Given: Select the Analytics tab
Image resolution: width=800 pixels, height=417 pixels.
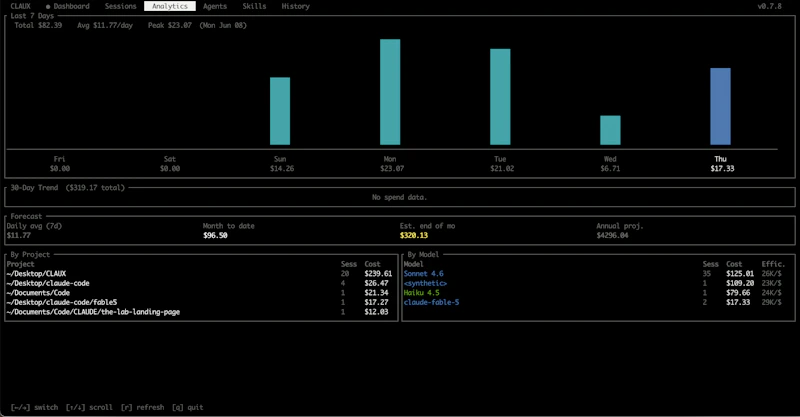Looking at the screenshot, I should point(170,6).
